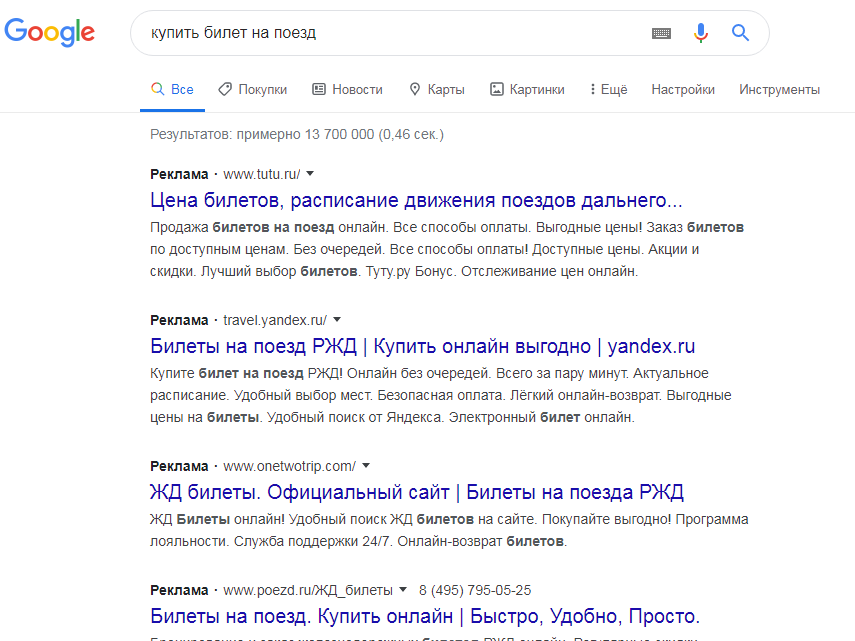855x641 pixels.
Task: Click the map pin icon beside Карты
Action: click(415, 89)
